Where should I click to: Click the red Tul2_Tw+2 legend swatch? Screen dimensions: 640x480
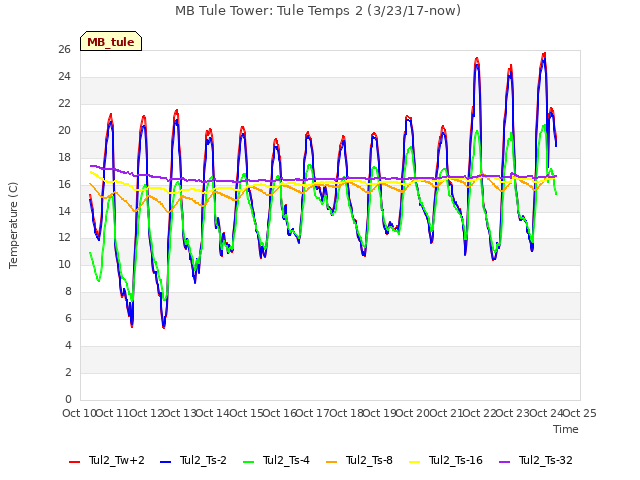click(x=74, y=462)
